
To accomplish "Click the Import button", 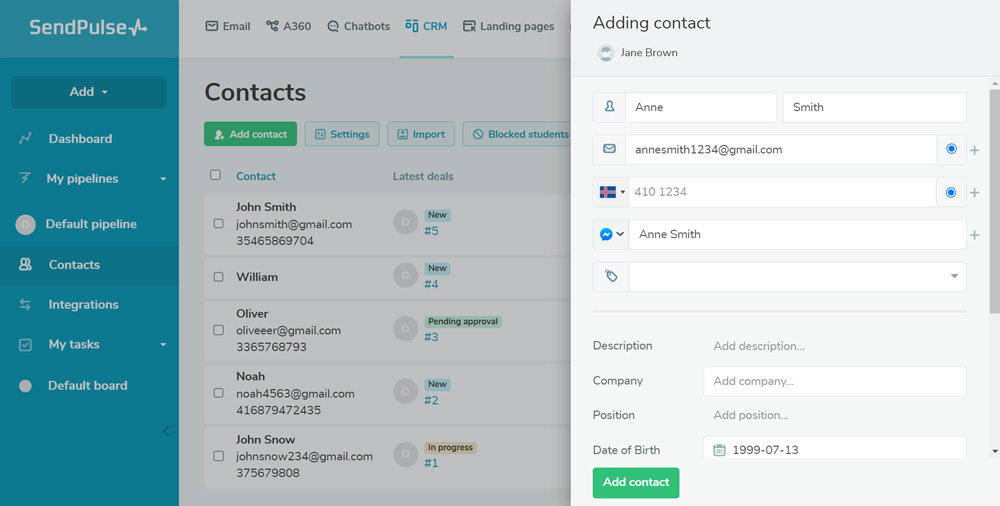I will [420, 134].
